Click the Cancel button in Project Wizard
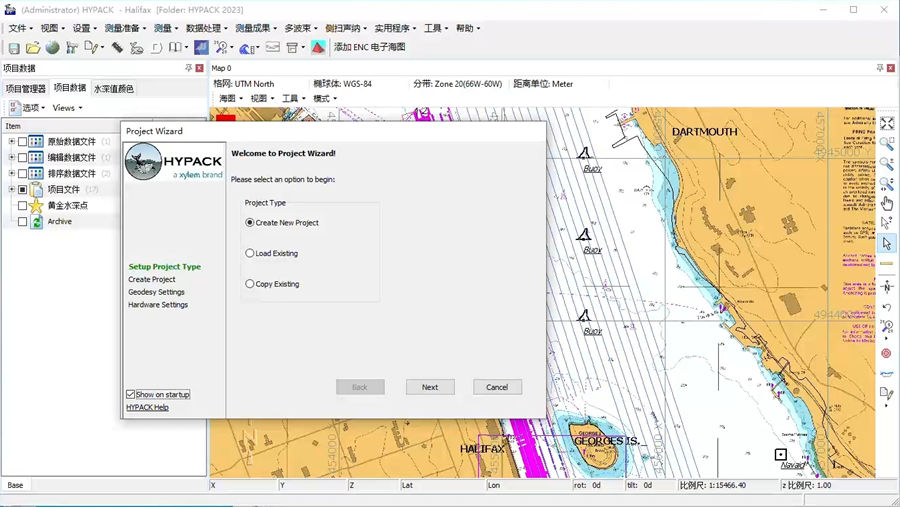This screenshot has height=507, width=900. (x=497, y=387)
